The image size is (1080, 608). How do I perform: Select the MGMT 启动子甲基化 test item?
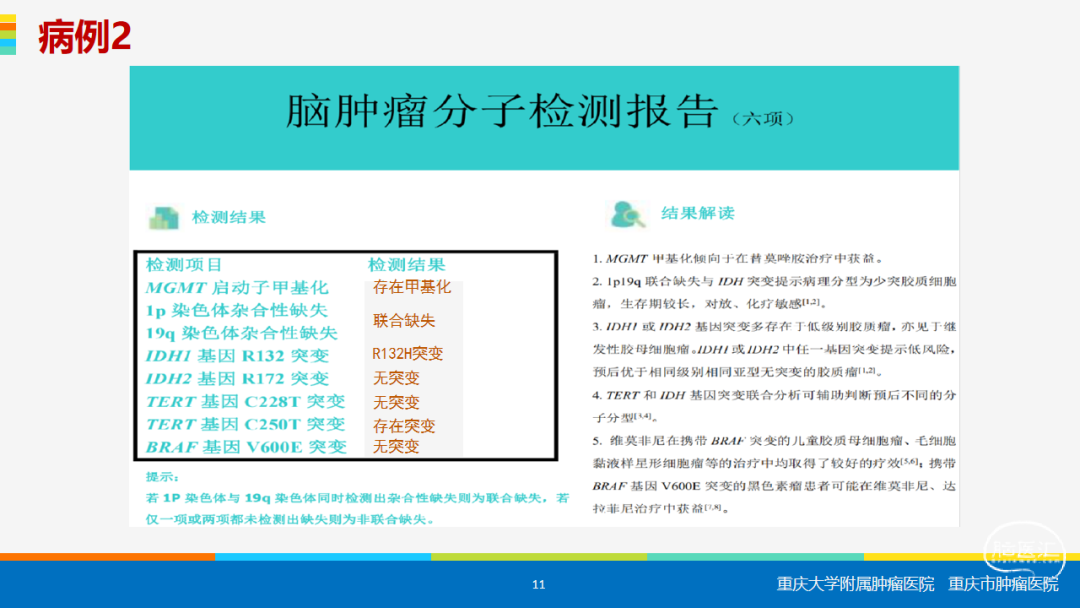point(236,288)
